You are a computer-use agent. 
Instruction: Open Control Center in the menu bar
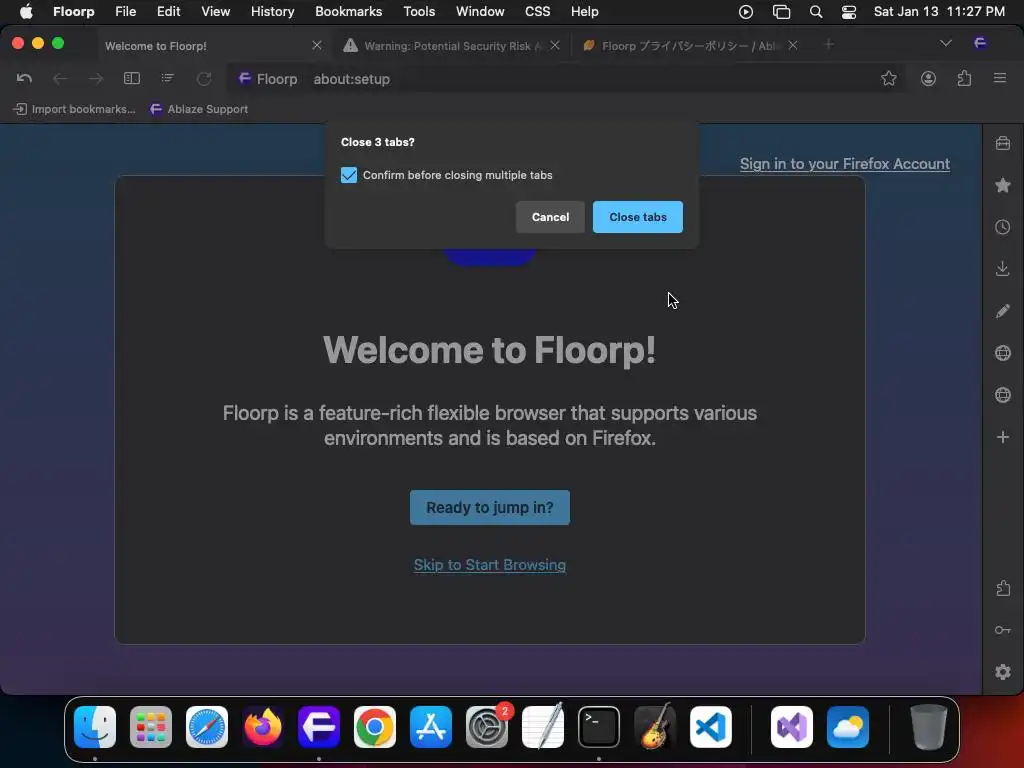(x=848, y=12)
